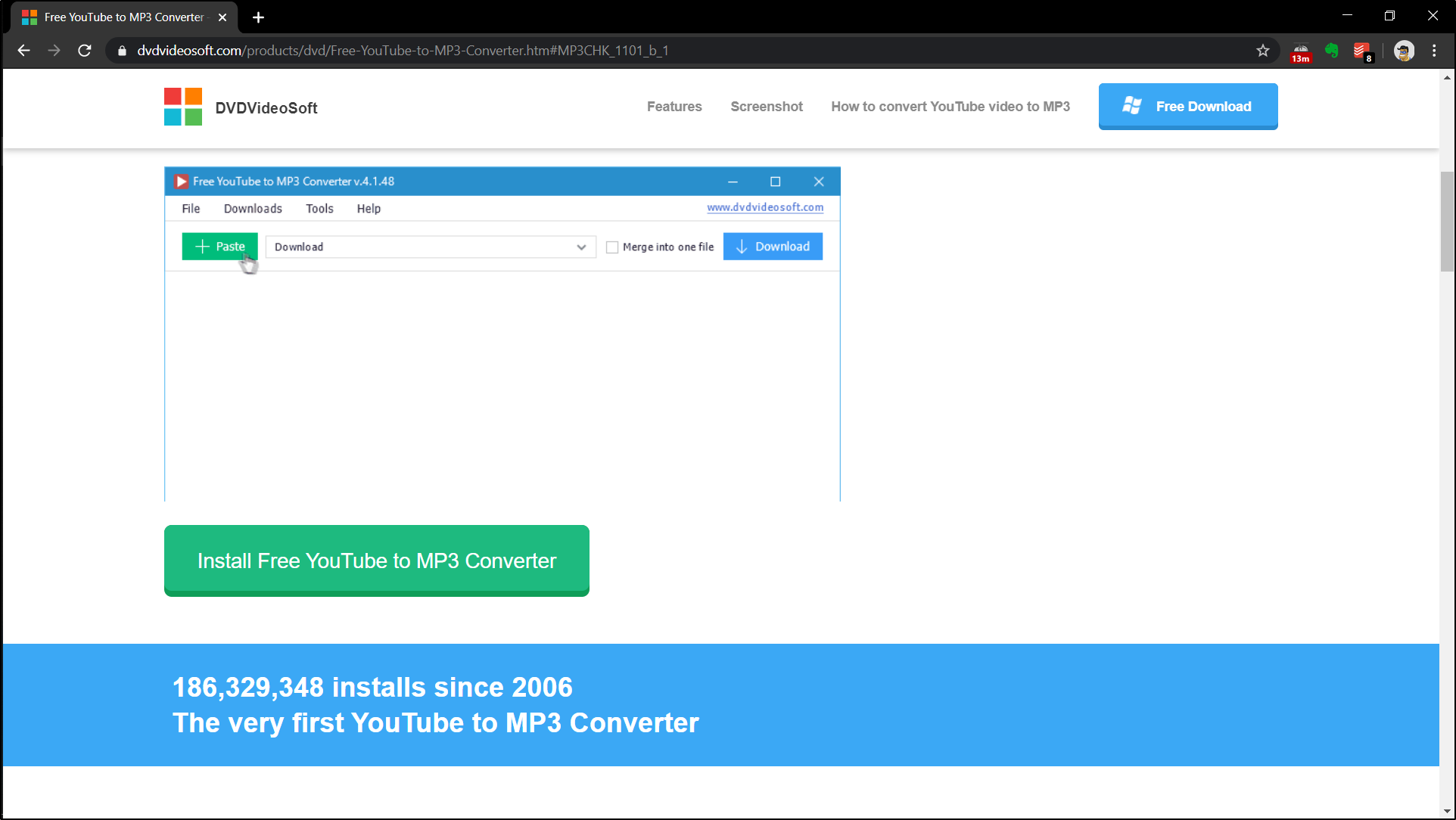
Task: Click the Free Download button on website
Action: [1188, 106]
